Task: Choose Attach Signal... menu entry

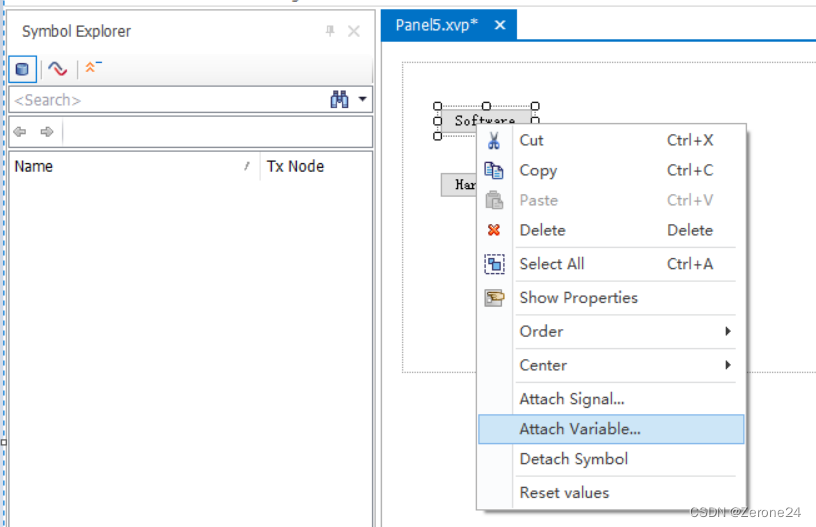Action: (x=611, y=400)
